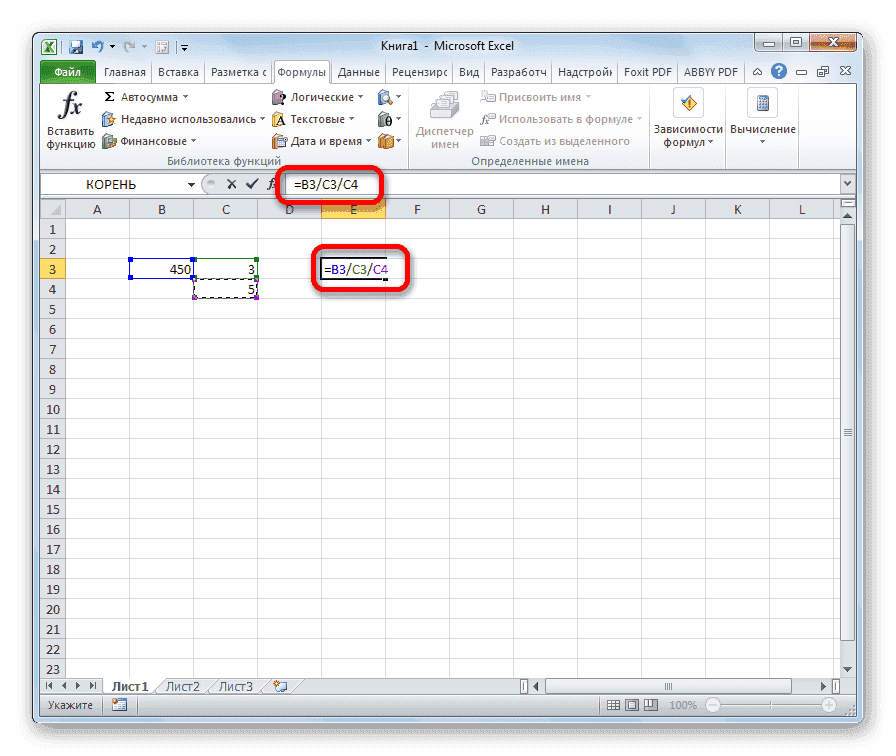
Task: Switch to the Данные ribbon tab
Action: pos(357,71)
